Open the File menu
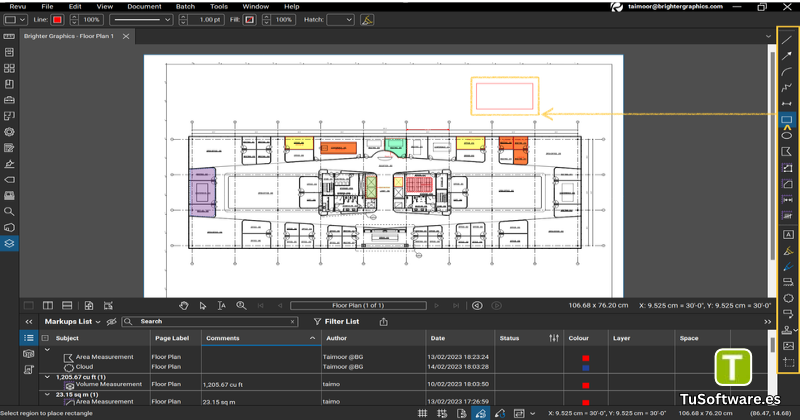The image size is (800, 420). [x=47, y=7]
